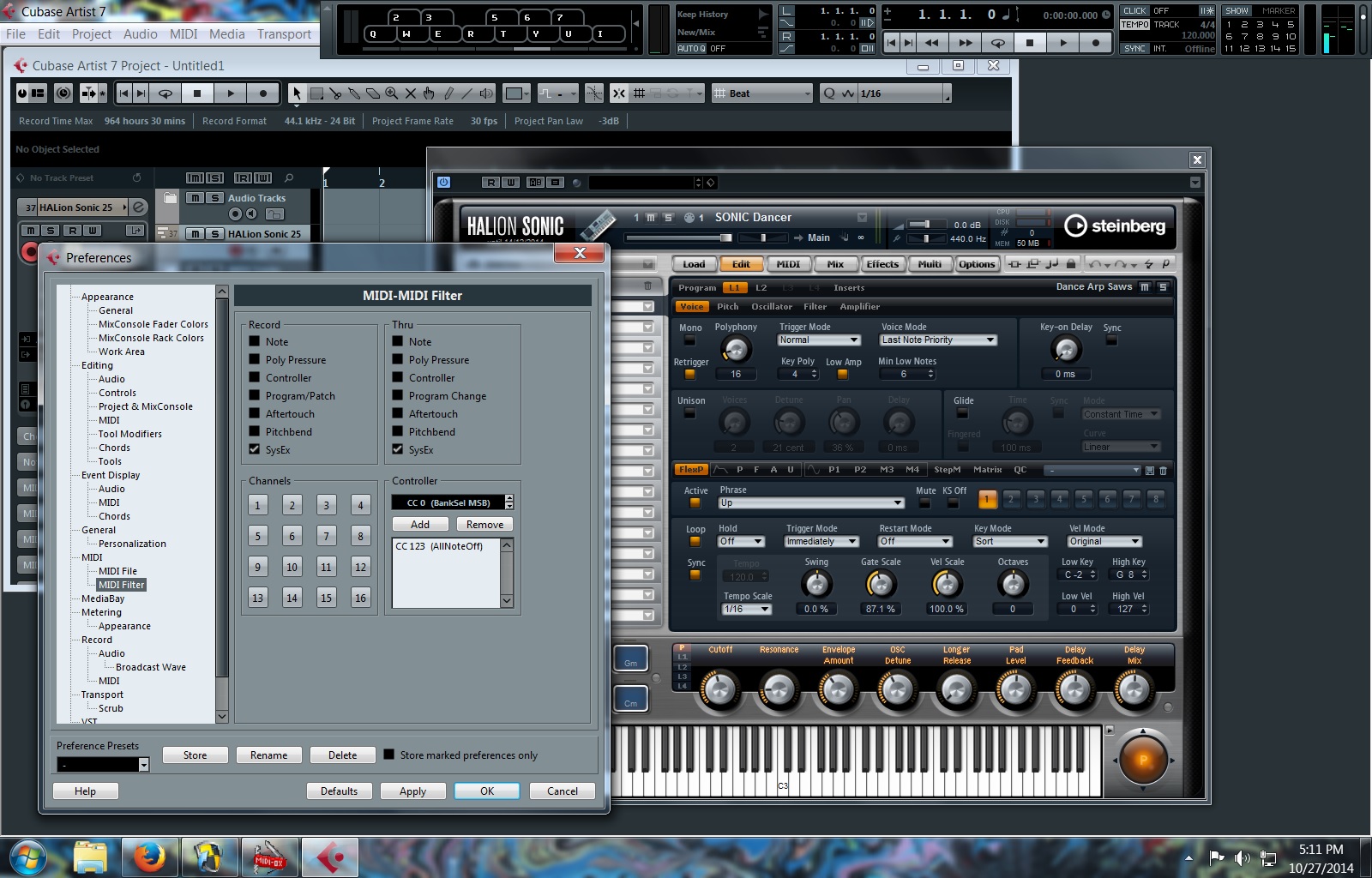Click the HALion MIDI reset lightning icon
The width and height of the screenshot is (1372, 878).
(x=1149, y=264)
